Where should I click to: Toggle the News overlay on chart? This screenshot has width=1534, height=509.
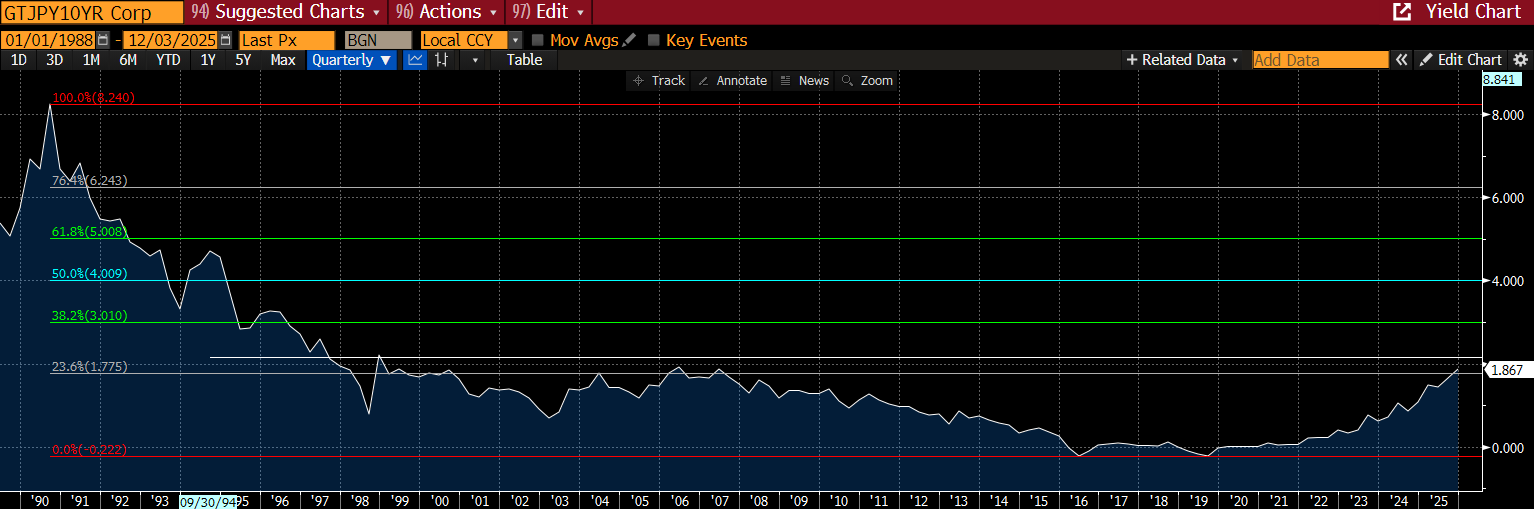point(804,80)
